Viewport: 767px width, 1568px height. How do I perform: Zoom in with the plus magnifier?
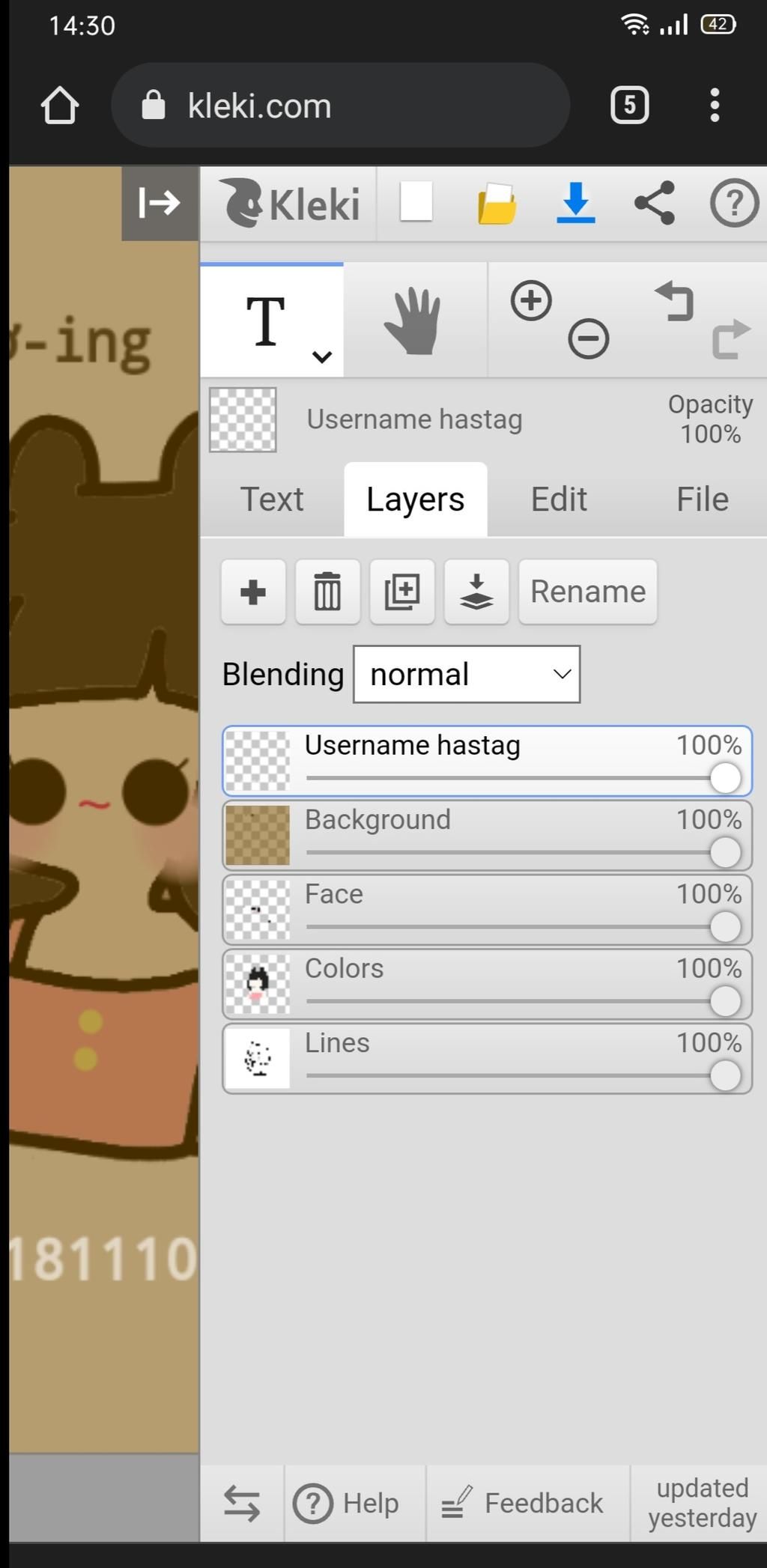click(531, 301)
